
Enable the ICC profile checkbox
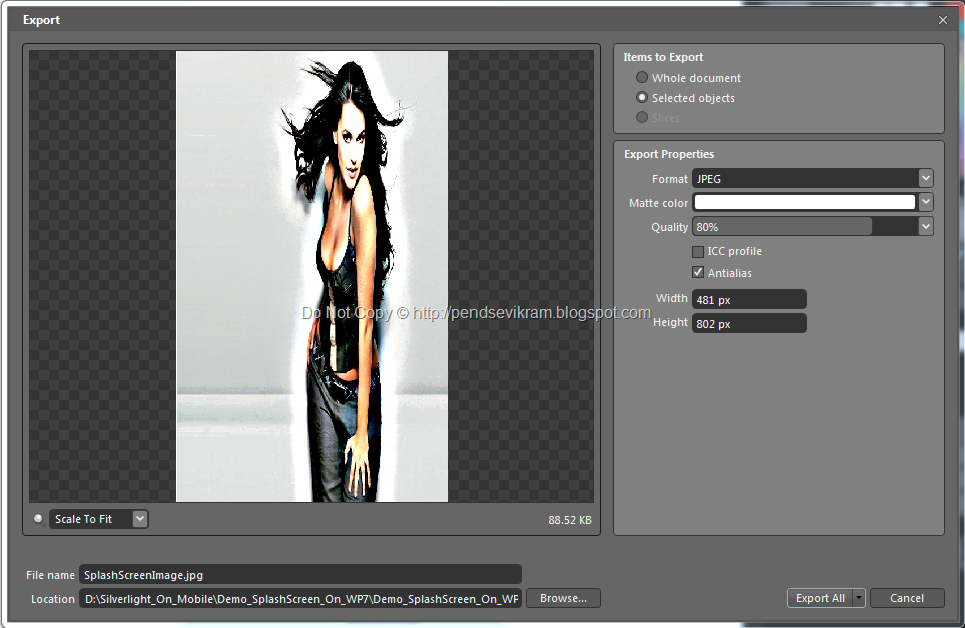coord(698,251)
